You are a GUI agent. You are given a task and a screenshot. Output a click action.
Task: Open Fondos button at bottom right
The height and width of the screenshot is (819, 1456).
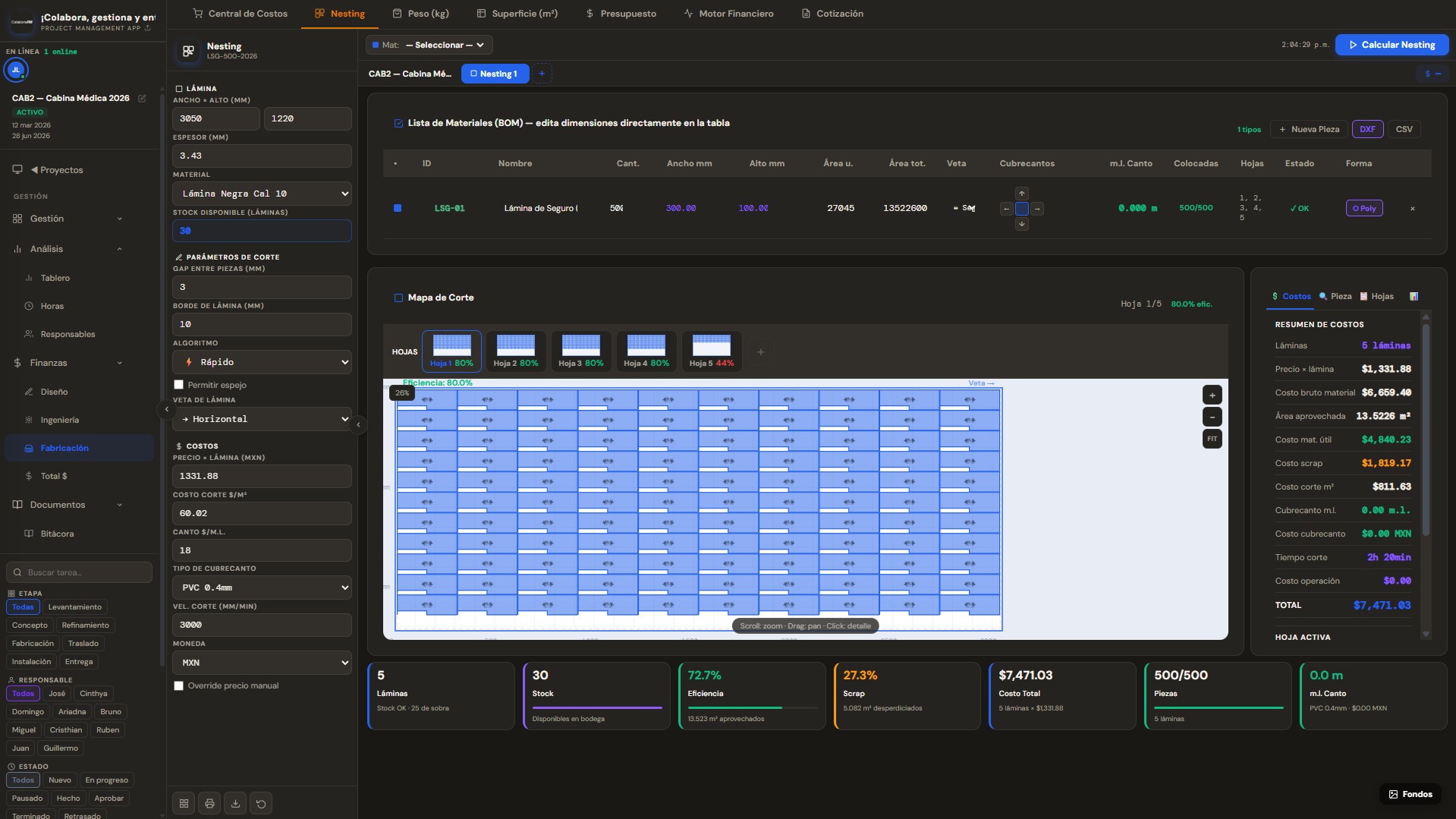click(1410, 794)
